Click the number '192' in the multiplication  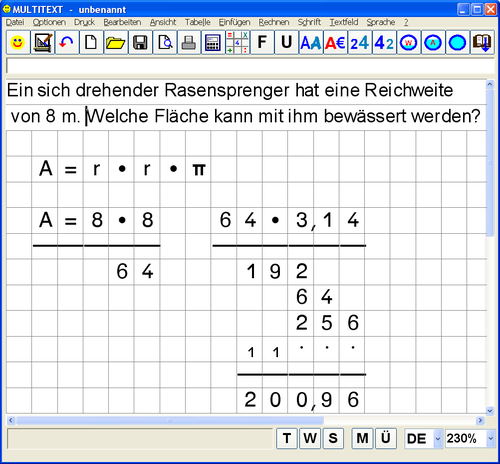277,271
